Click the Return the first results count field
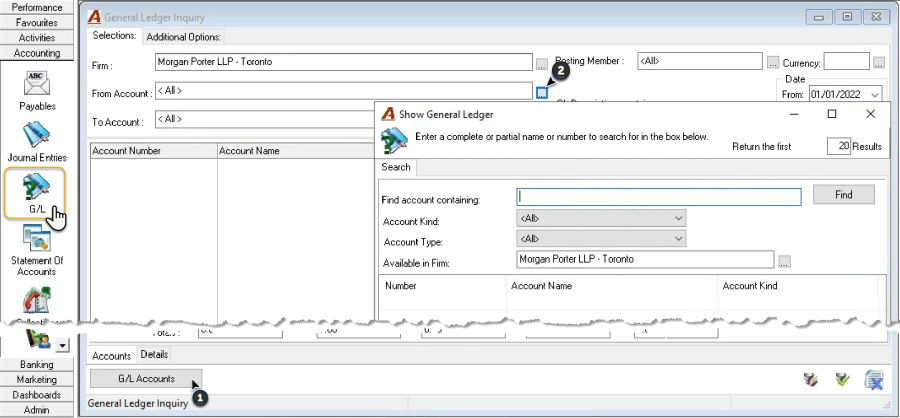Screen dimensions: 900x418 coord(839,146)
